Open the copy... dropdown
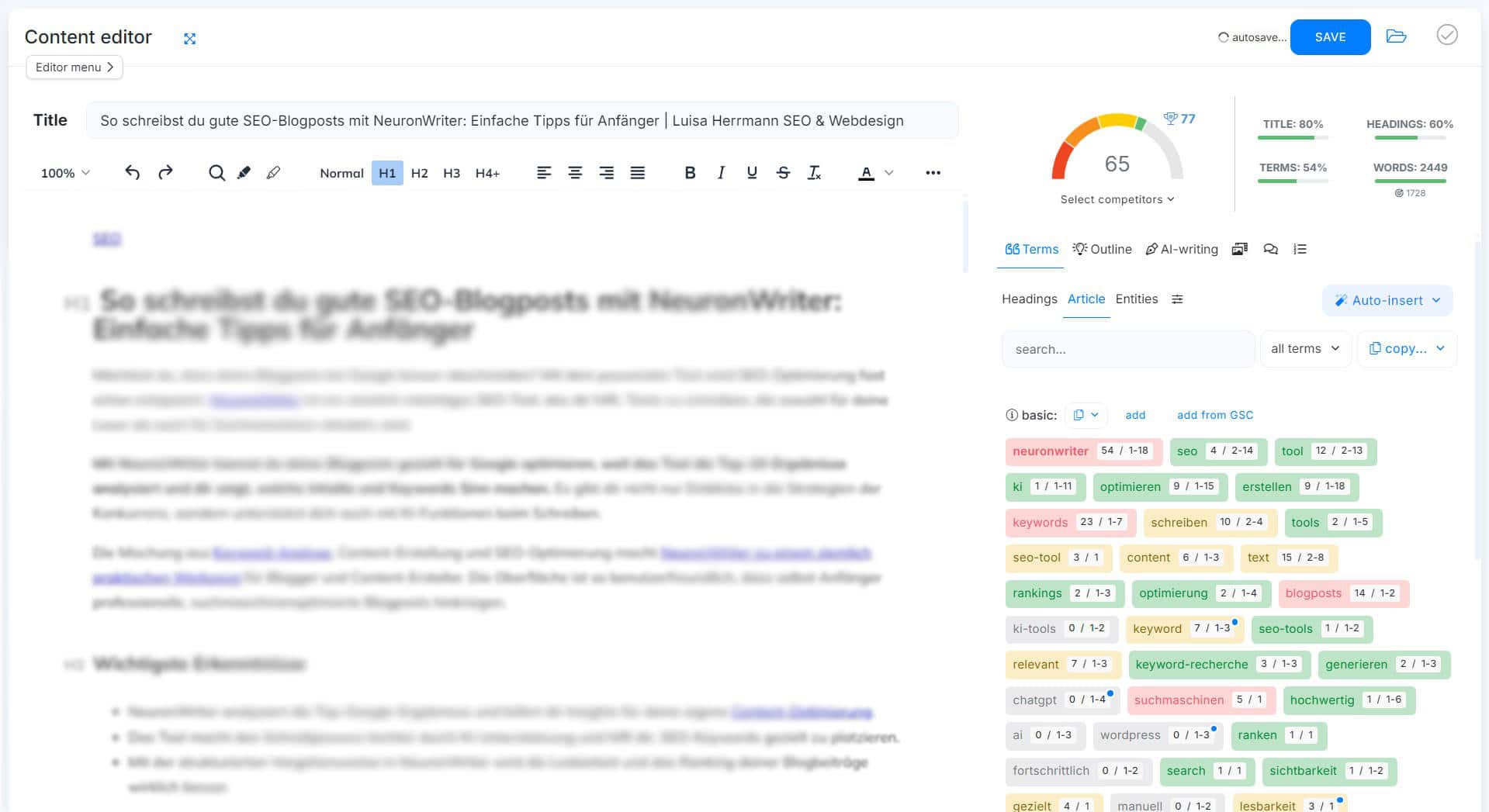 click(1406, 349)
